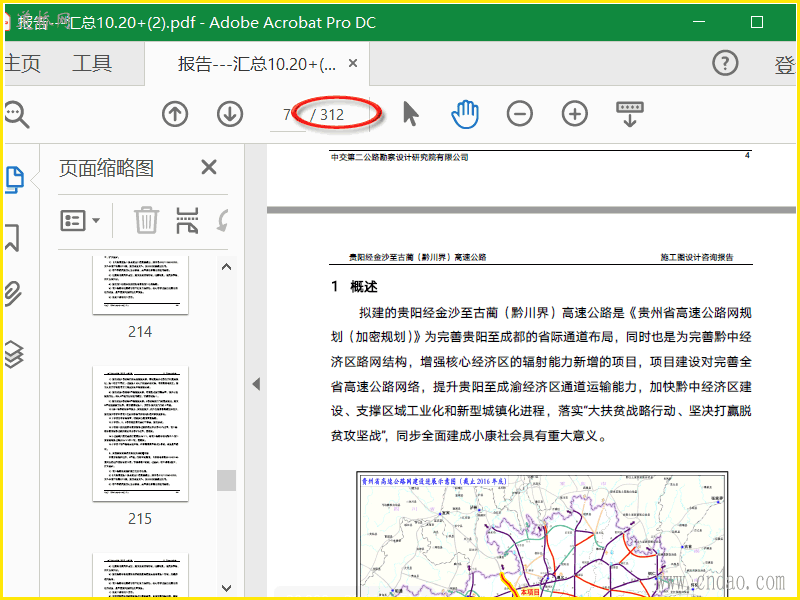Click the scrolling page display icon
800x600 pixels.
tap(630, 114)
